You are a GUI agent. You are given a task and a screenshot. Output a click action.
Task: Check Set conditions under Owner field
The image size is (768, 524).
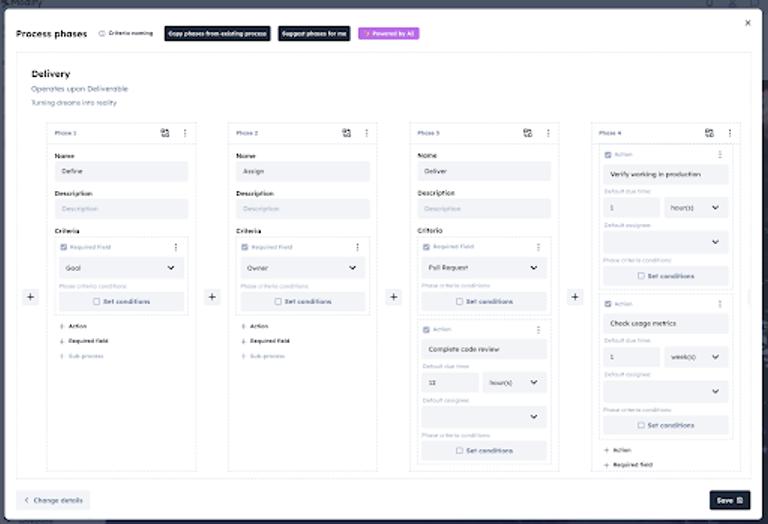click(278, 302)
